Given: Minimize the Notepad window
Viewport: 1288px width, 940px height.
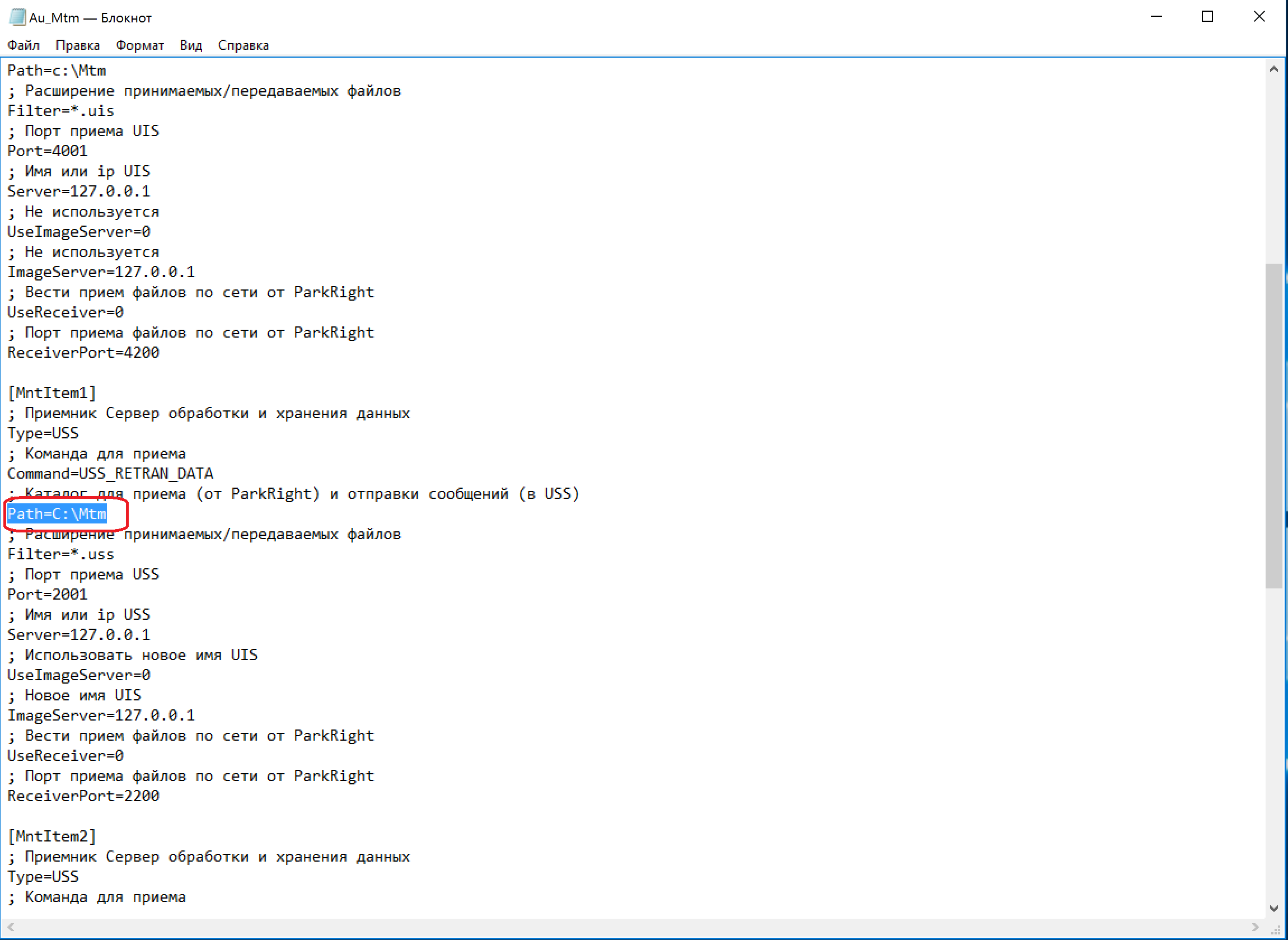Looking at the screenshot, I should click(1156, 17).
